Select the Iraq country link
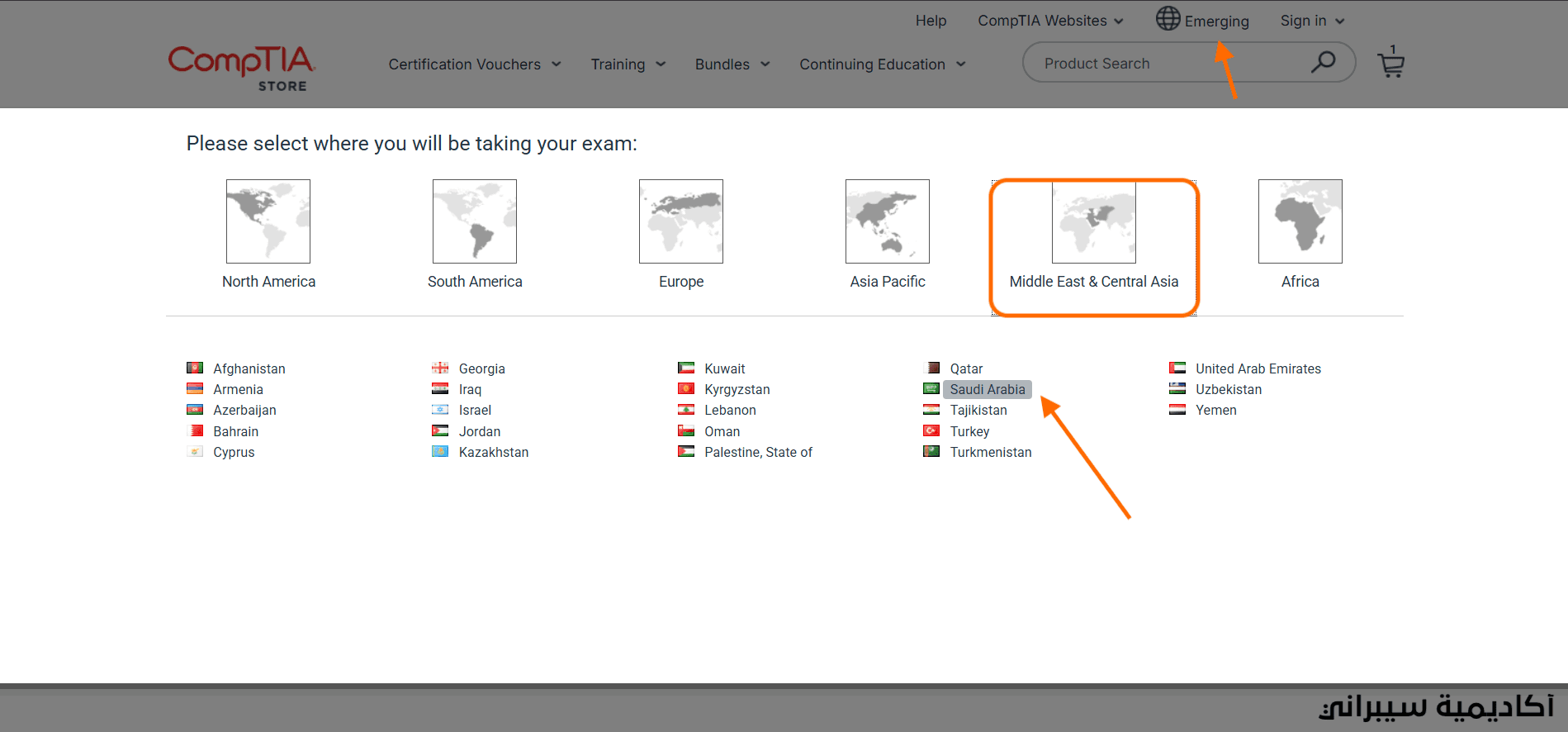 470,389
